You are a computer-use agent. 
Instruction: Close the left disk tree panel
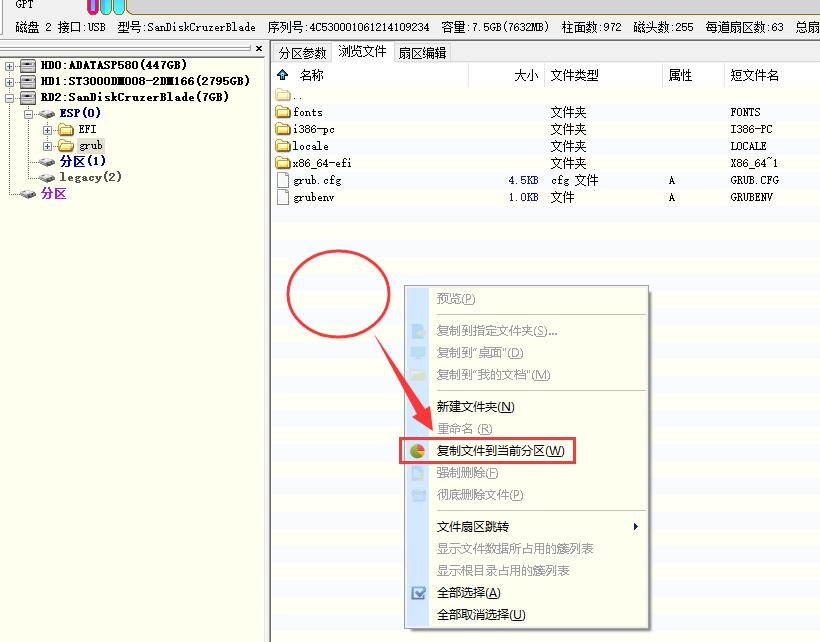tap(260, 48)
